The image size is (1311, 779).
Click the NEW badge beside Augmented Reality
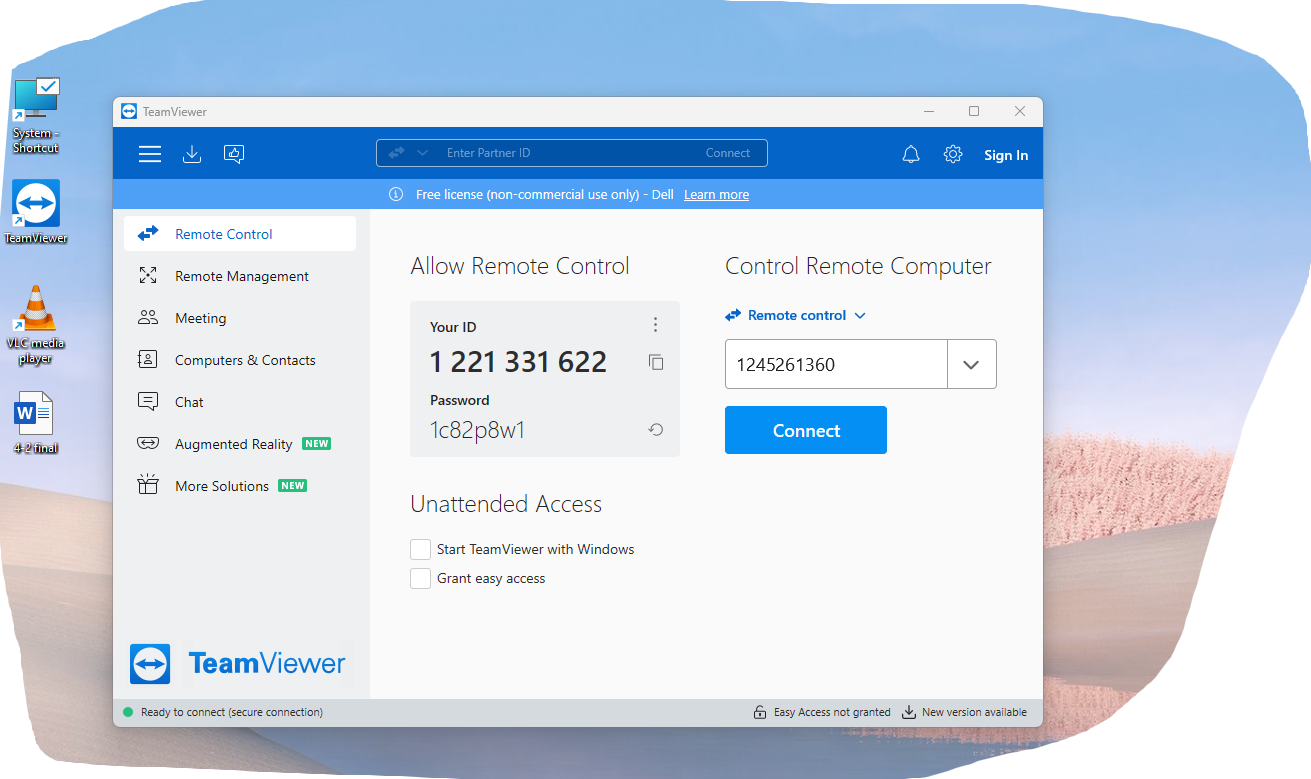[x=317, y=443]
